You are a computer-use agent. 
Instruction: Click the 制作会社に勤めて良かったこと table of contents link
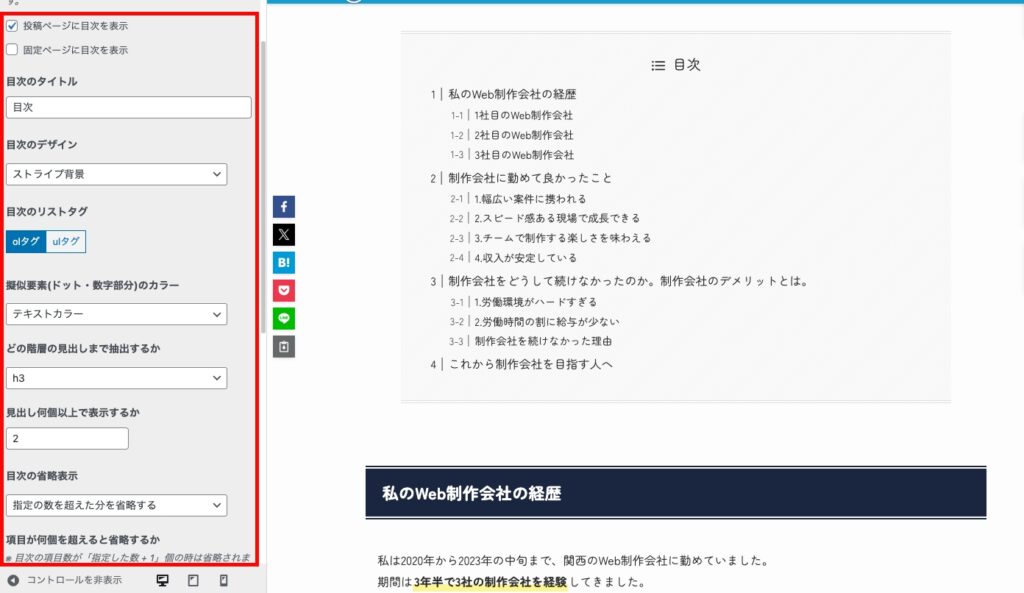tap(530, 178)
